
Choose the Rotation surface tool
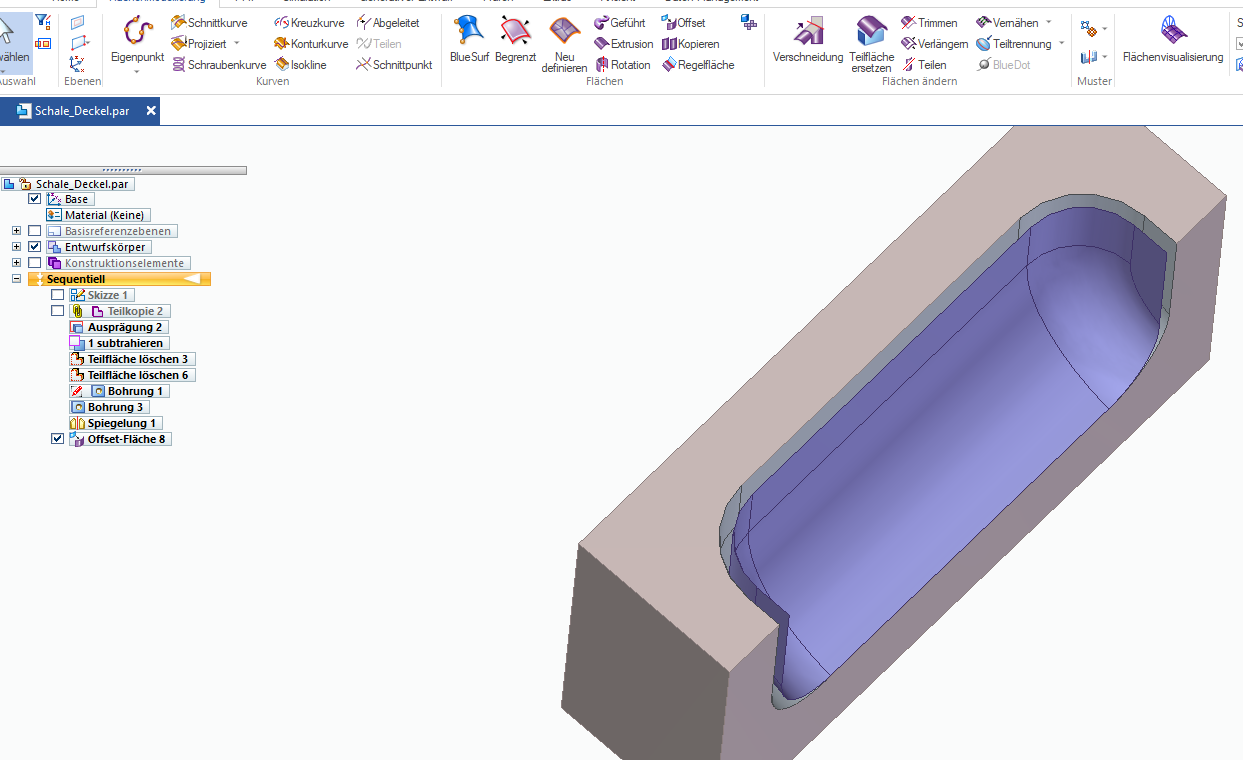(x=622, y=65)
